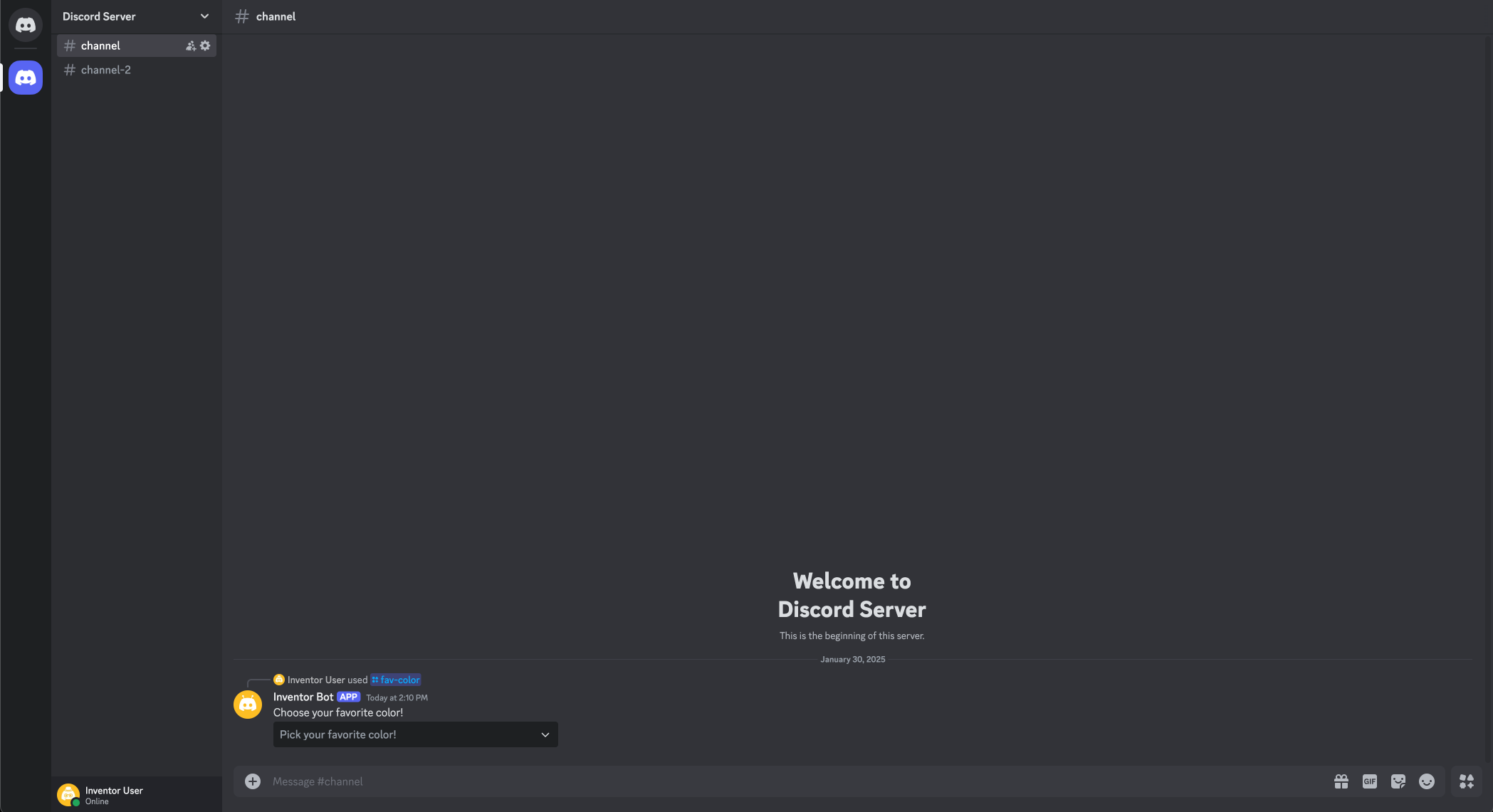Switch to channel-2
1493x812 pixels.
click(136, 70)
